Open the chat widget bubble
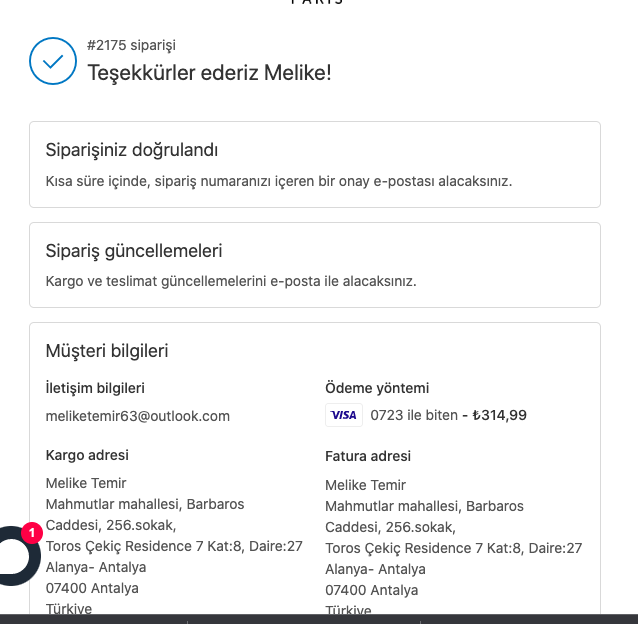Image resolution: width=638 pixels, height=624 pixels. click(14, 556)
